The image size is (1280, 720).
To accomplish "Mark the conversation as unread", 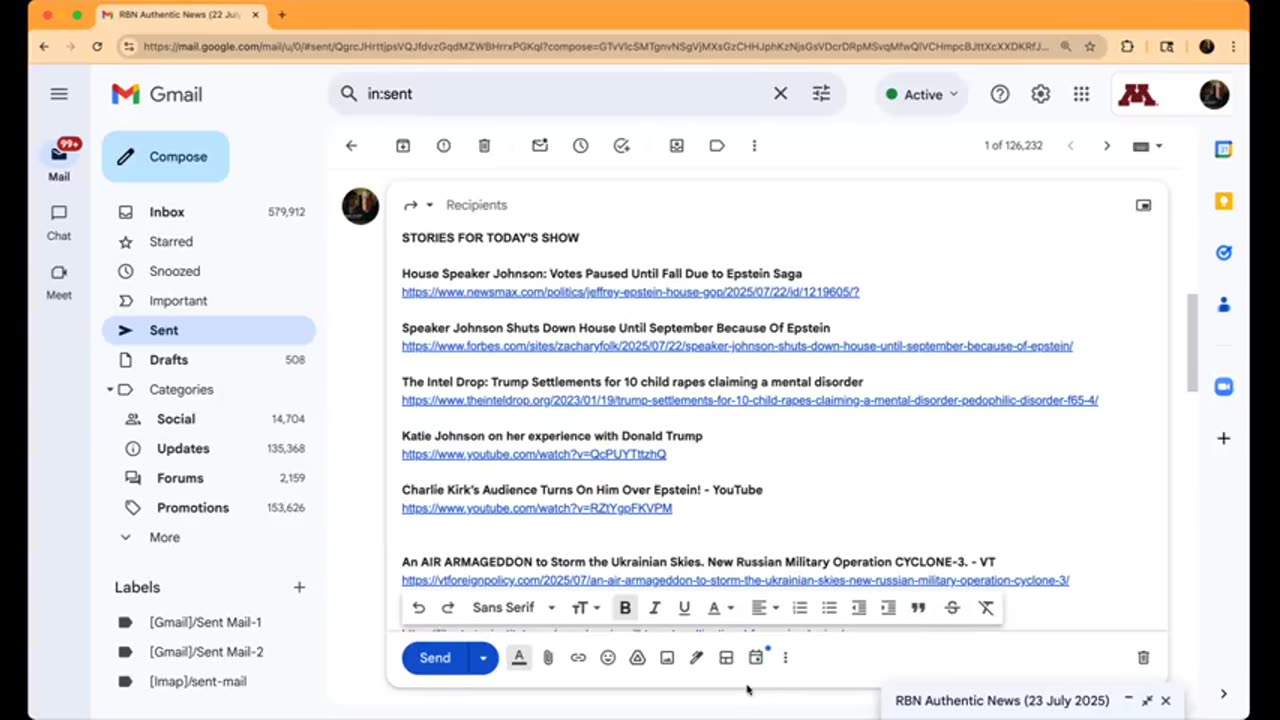I will tap(540, 146).
